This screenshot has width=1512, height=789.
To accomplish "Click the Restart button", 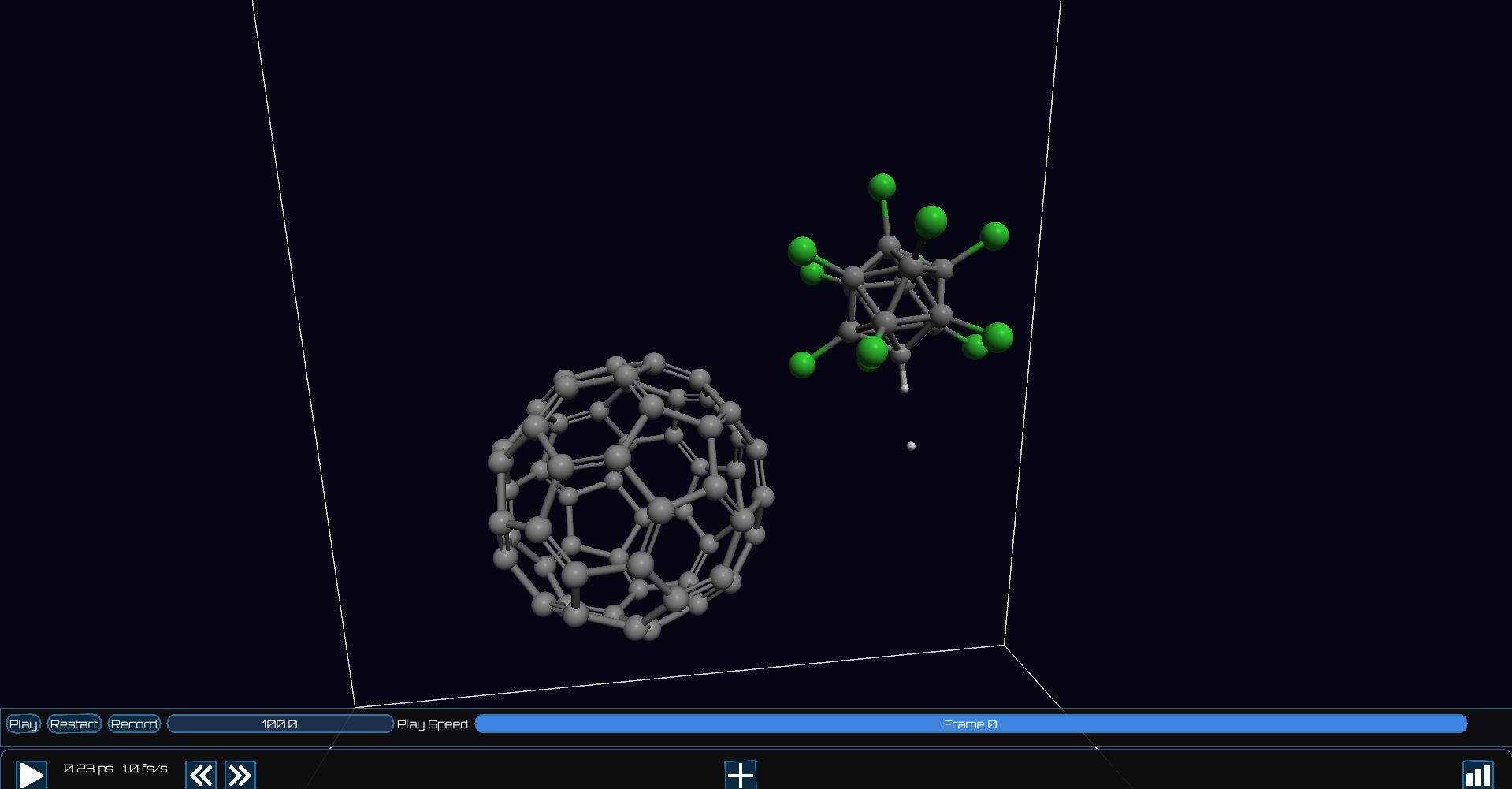I will point(75,724).
